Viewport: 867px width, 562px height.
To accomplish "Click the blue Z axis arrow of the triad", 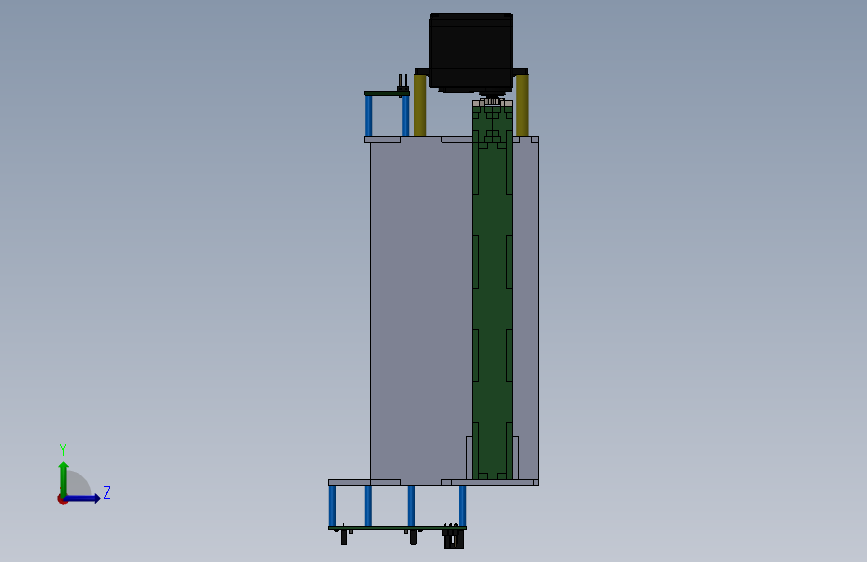I will [x=83, y=499].
